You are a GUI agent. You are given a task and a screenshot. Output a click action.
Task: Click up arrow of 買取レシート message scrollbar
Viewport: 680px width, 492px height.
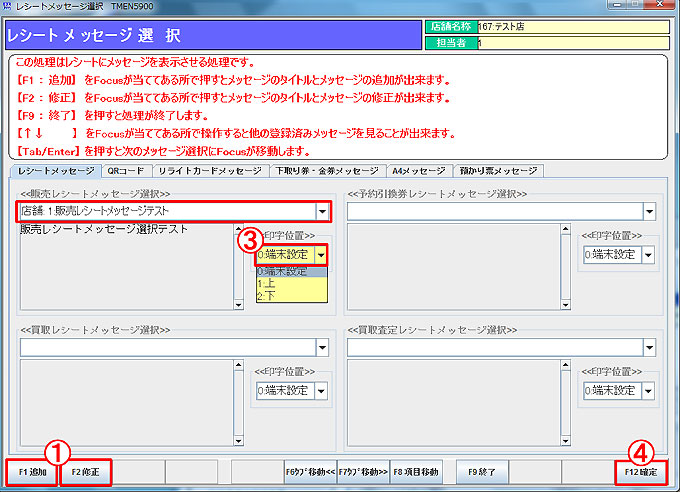(239, 364)
